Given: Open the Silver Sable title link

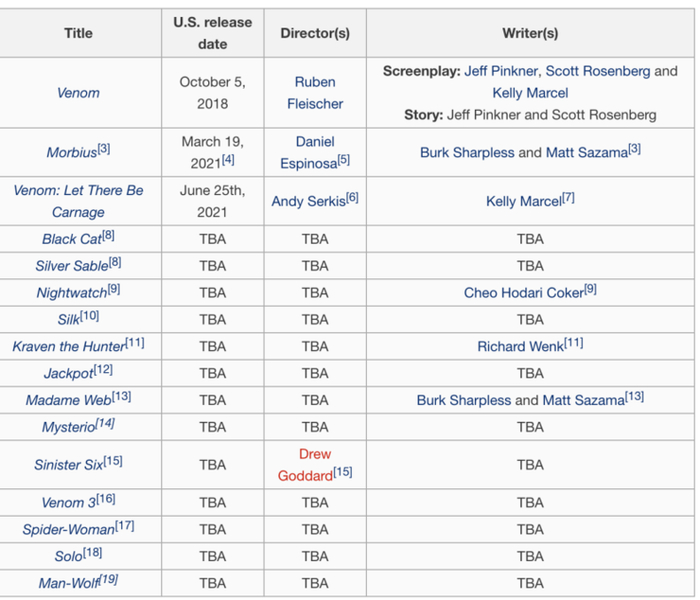Looking at the screenshot, I should (72, 266).
